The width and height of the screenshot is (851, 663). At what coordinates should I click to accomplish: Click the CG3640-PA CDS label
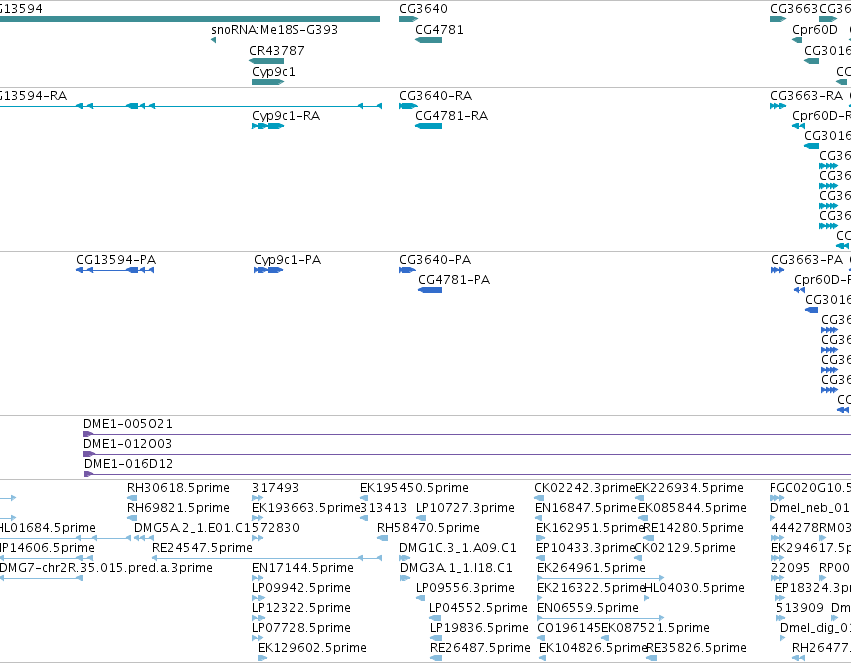click(435, 260)
